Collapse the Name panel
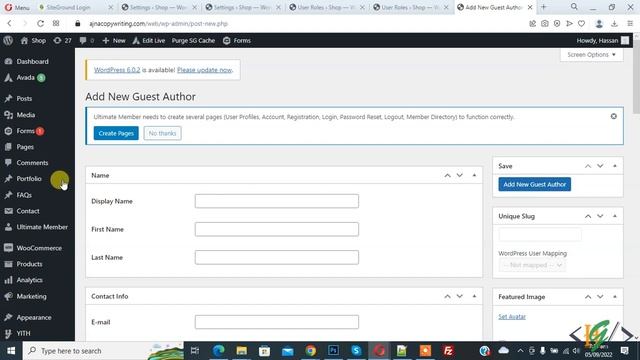Screen dimensions: 640x360 pyautogui.click(x=474, y=175)
